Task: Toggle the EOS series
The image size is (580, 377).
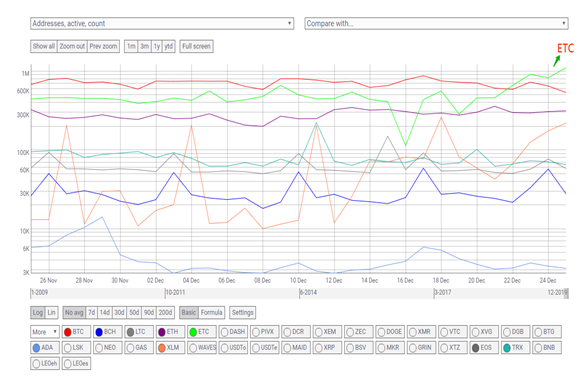Action: [x=485, y=348]
